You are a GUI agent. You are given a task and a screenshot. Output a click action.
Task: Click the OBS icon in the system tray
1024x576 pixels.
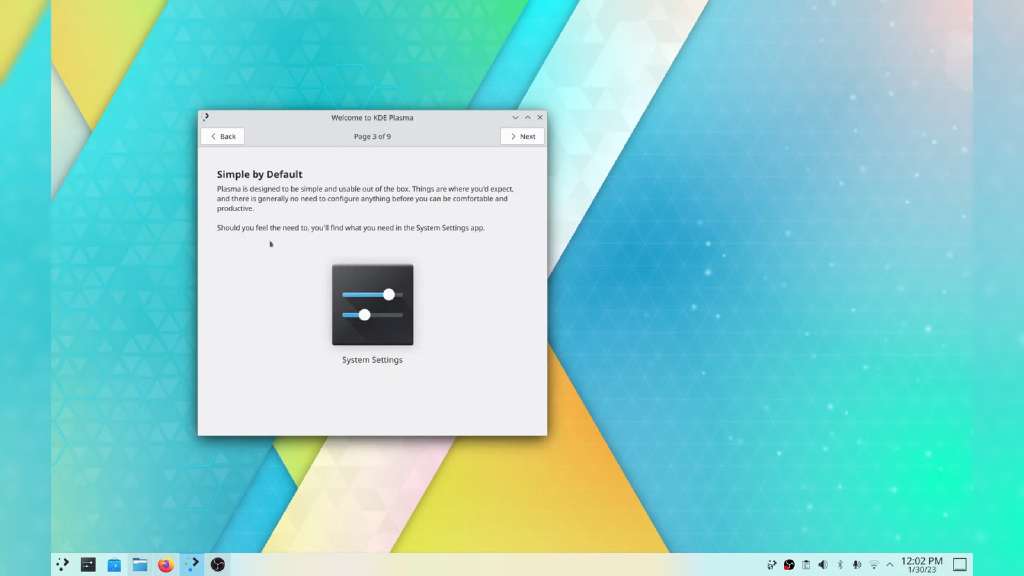click(x=789, y=564)
